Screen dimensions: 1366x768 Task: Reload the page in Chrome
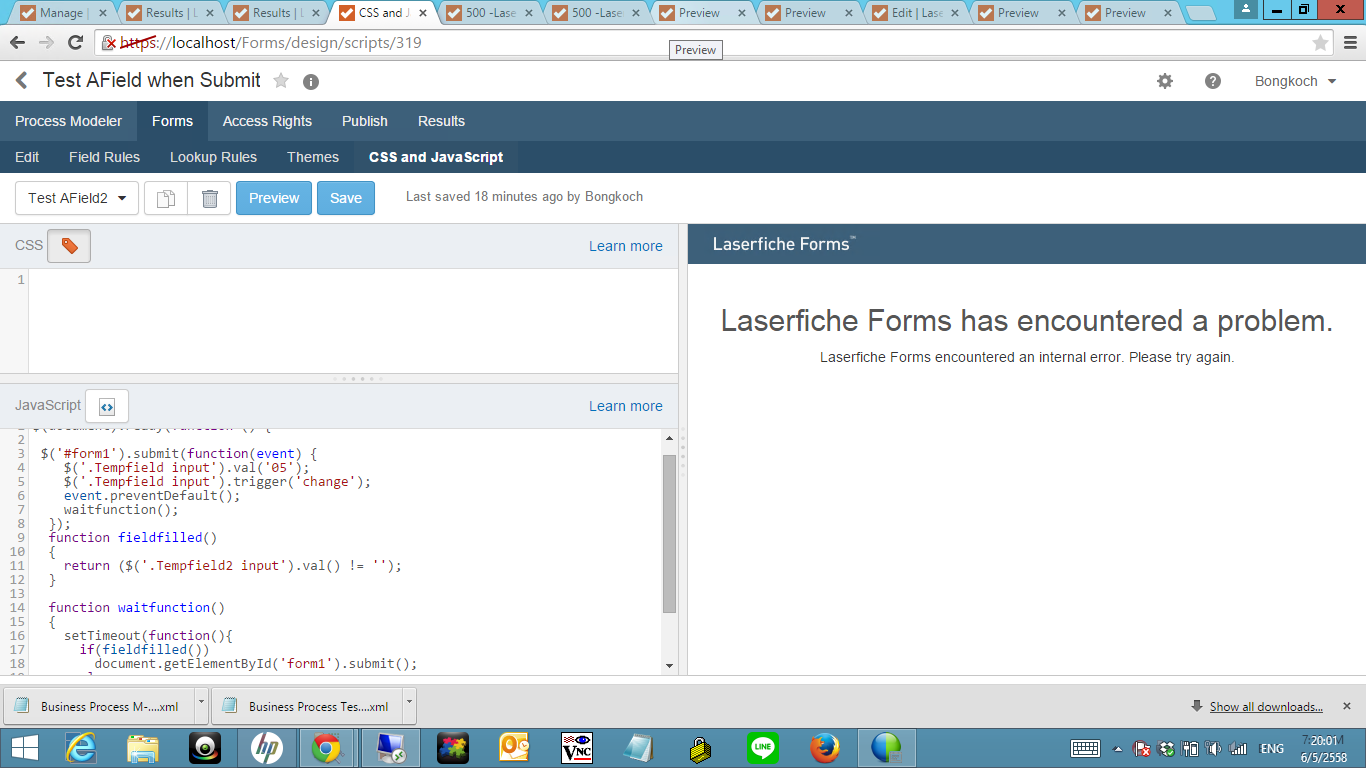[x=75, y=43]
